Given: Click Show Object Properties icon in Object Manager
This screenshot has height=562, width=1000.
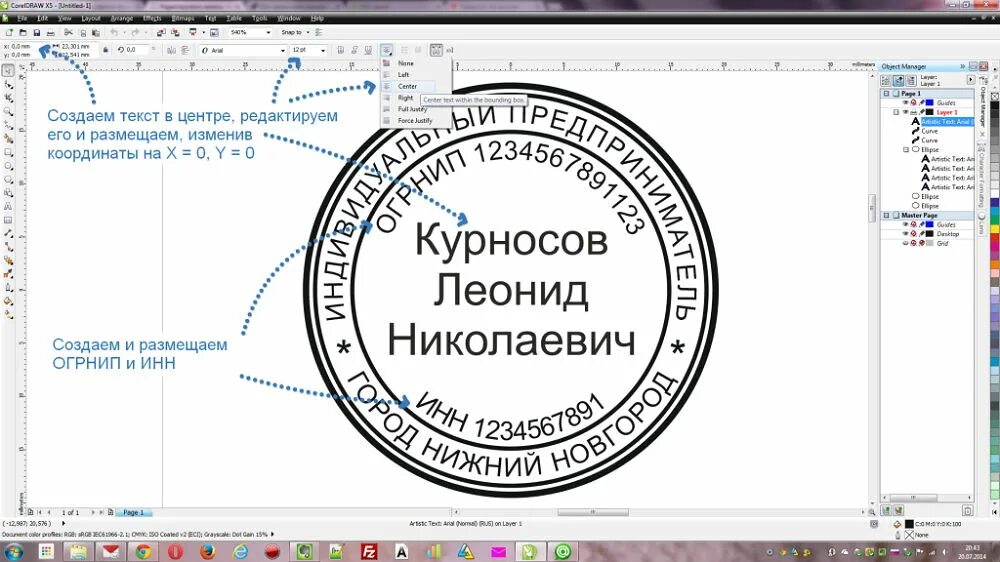Looking at the screenshot, I should 885,80.
